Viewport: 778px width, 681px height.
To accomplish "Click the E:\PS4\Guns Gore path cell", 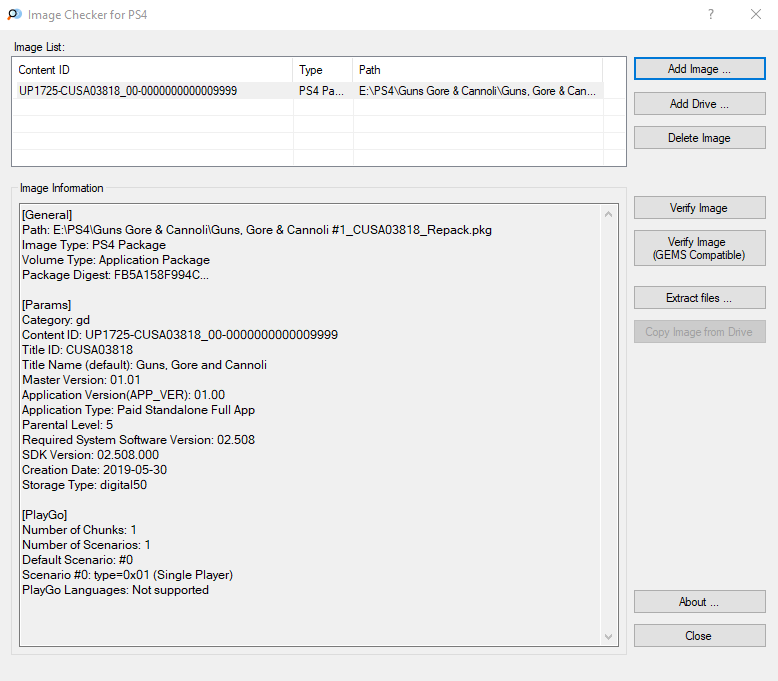I will coord(477,91).
